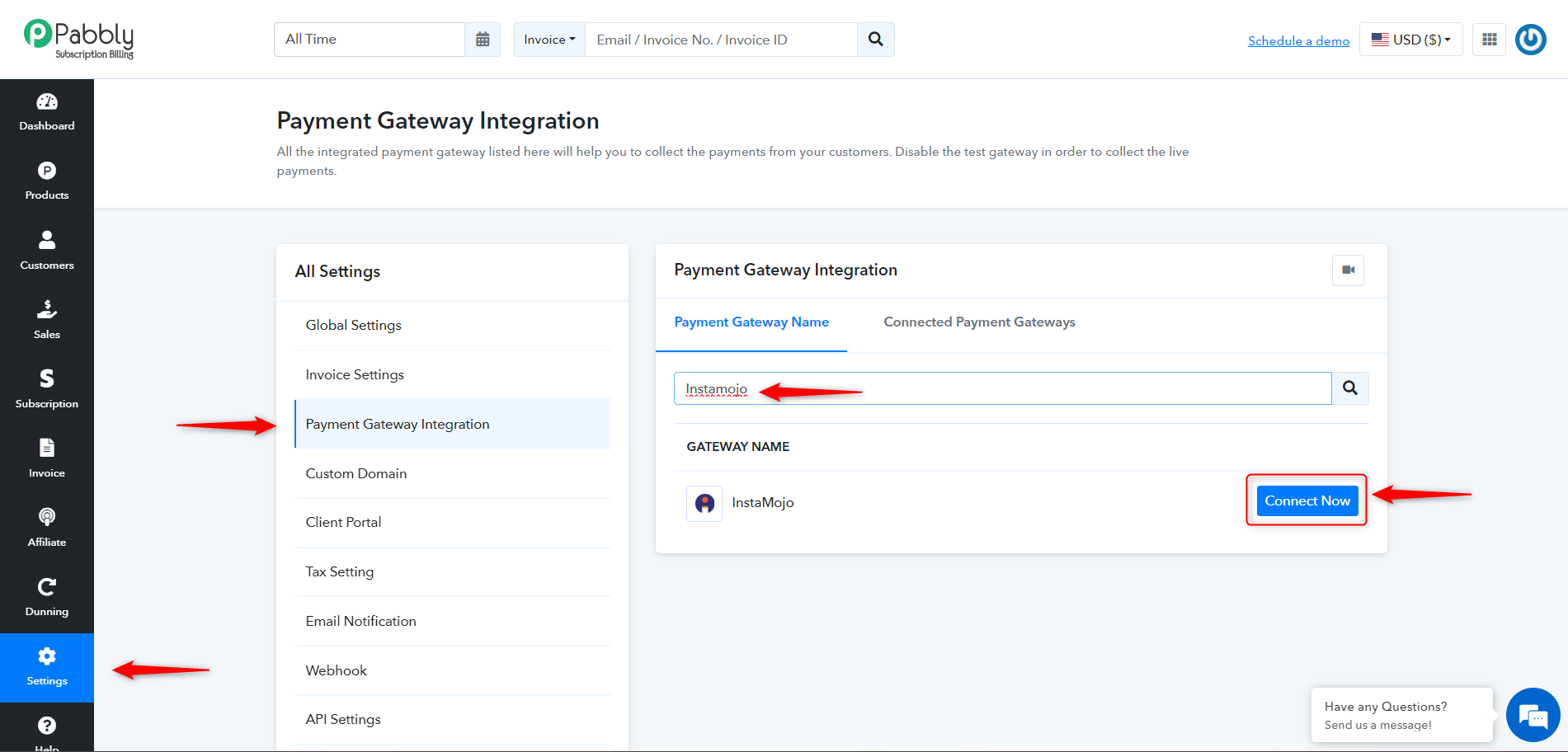Image resolution: width=1568 pixels, height=752 pixels.
Task: Open the USD ($) currency dropdown
Action: tap(1411, 40)
